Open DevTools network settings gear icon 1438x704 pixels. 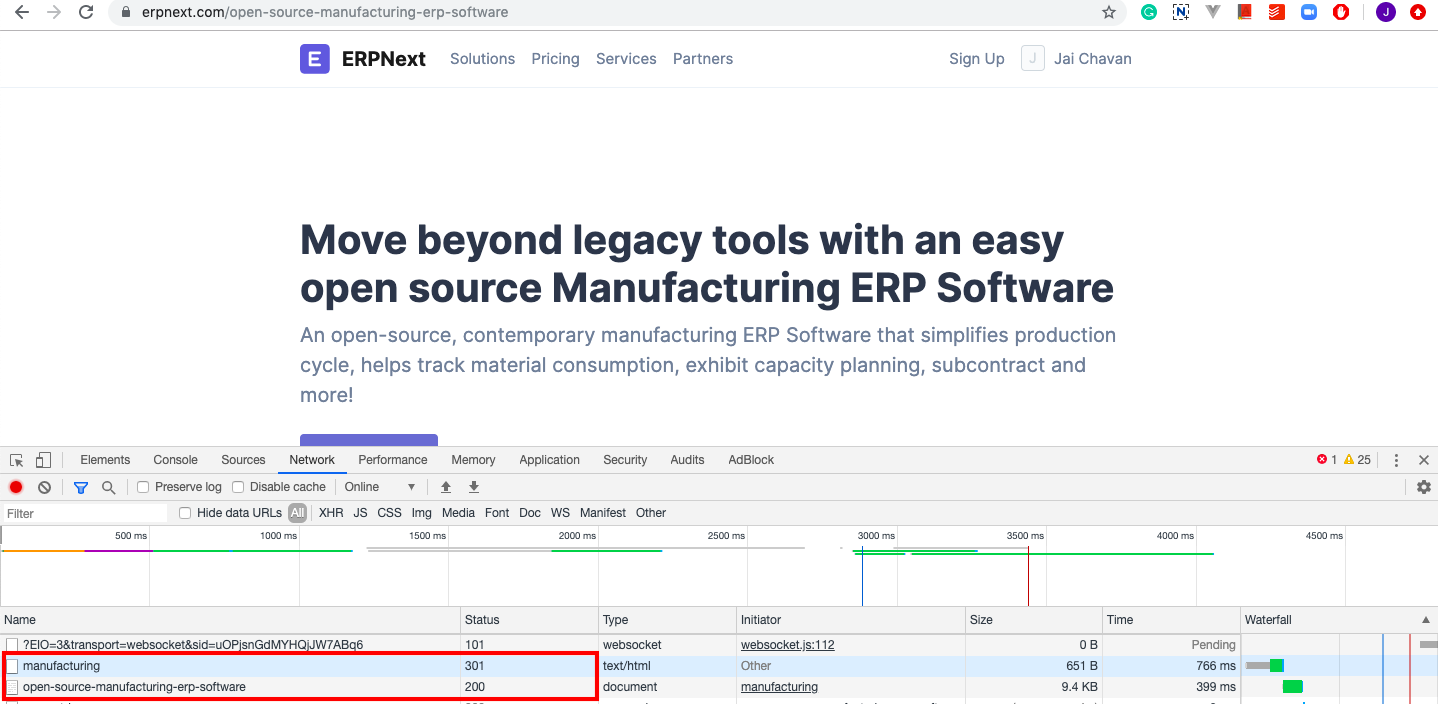pyautogui.click(x=1424, y=487)
